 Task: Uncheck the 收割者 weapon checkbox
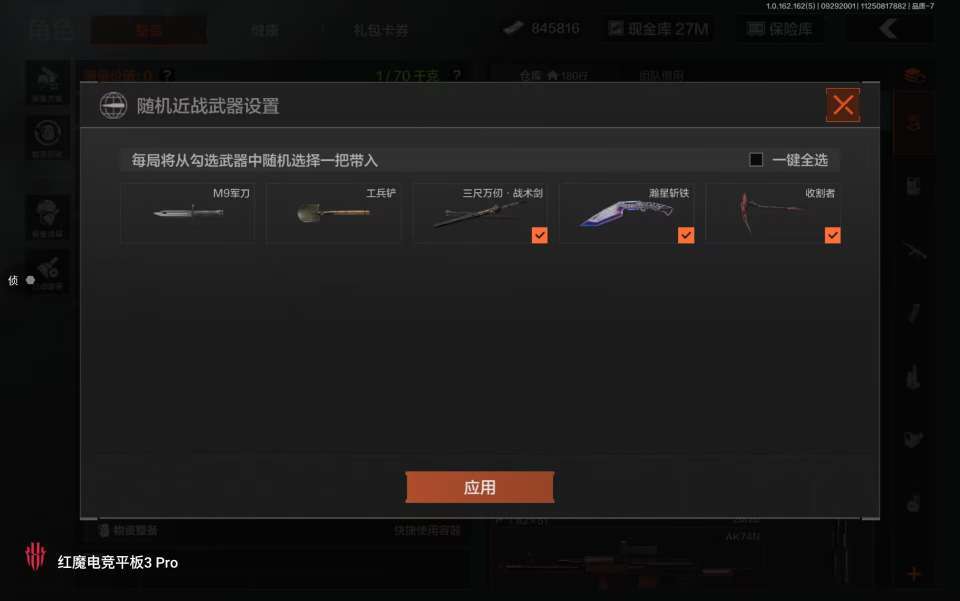(833, 235)
